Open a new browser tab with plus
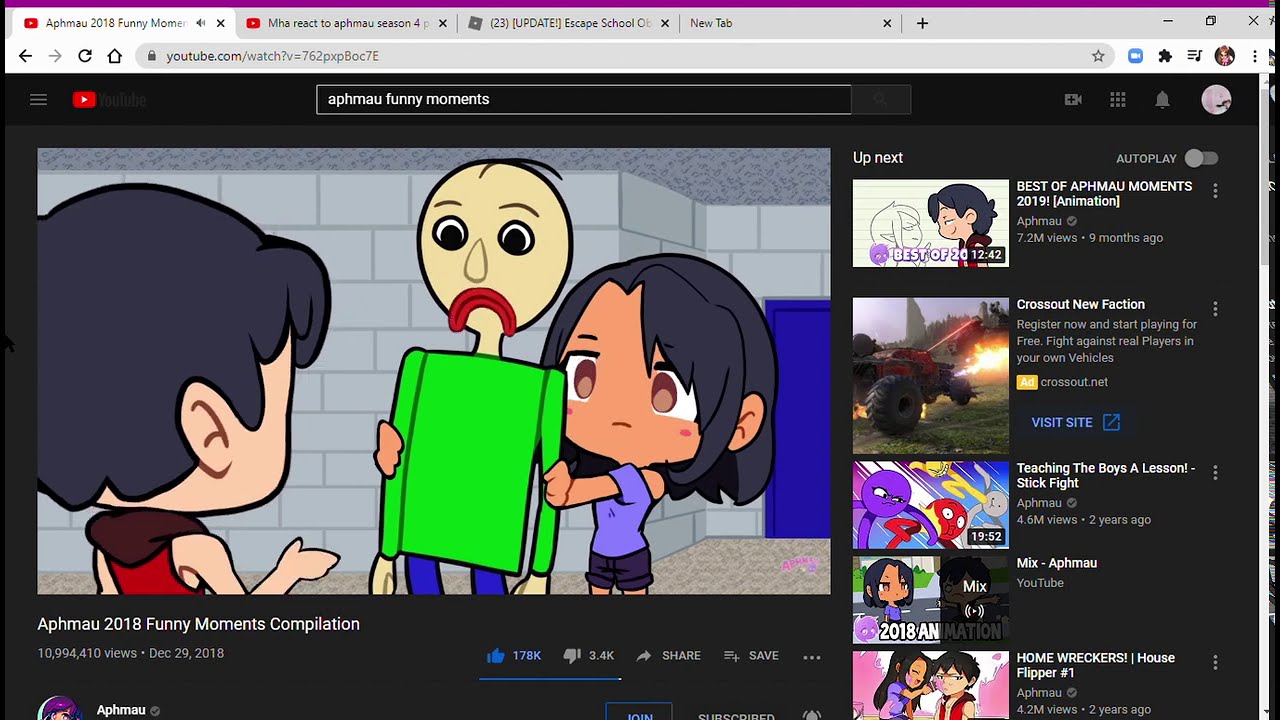This screenshot has height=720, width=1280. (922, 23)
